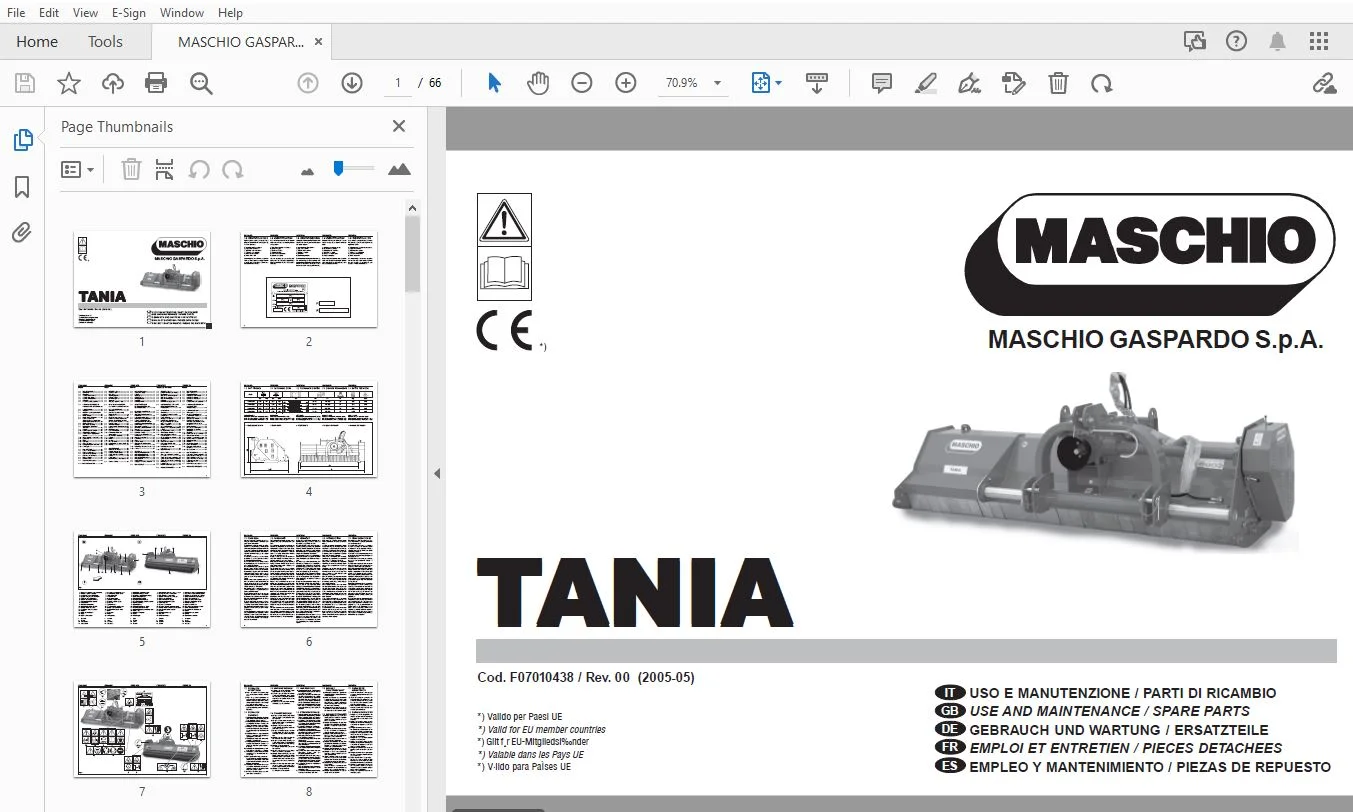Open the edit PDF tool

pyautogui.click(x=1014, y=83)
